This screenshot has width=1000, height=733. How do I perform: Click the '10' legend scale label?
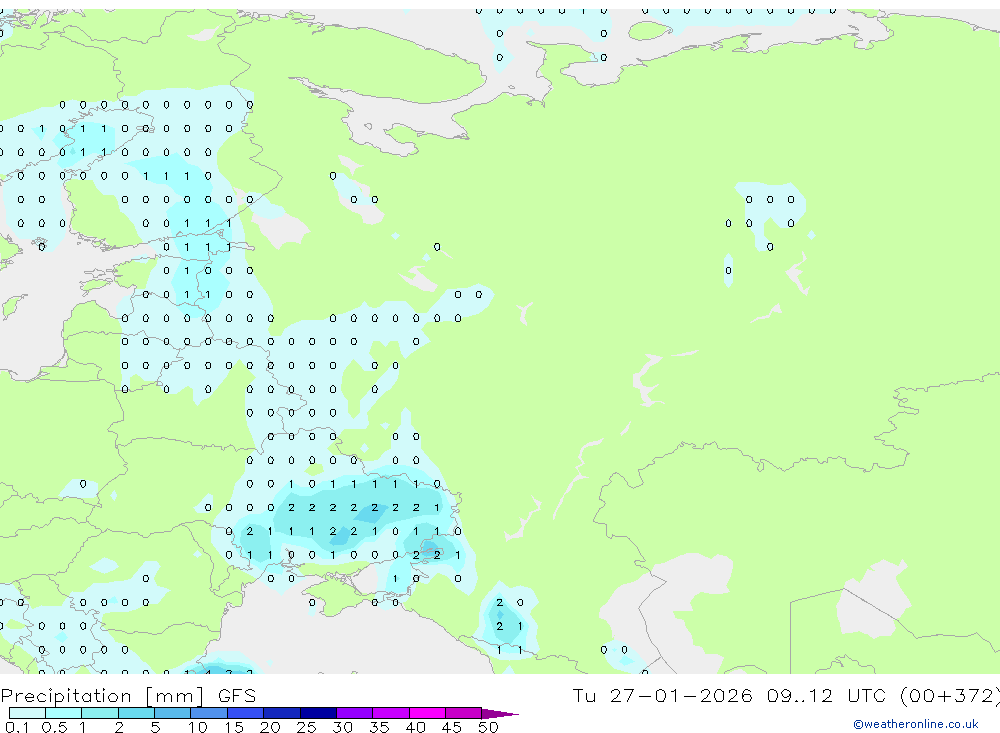(197, 727)
